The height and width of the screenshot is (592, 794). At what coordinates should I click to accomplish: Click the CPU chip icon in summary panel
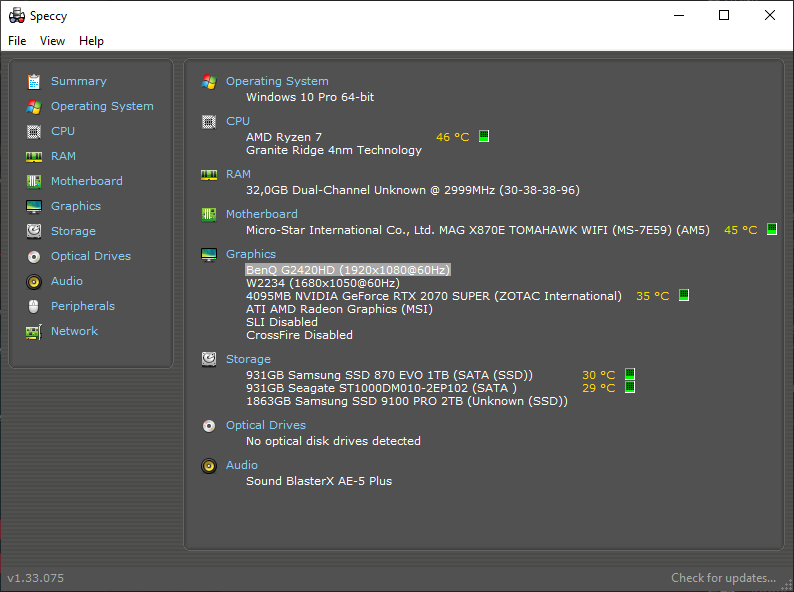[x=209, y=122]
